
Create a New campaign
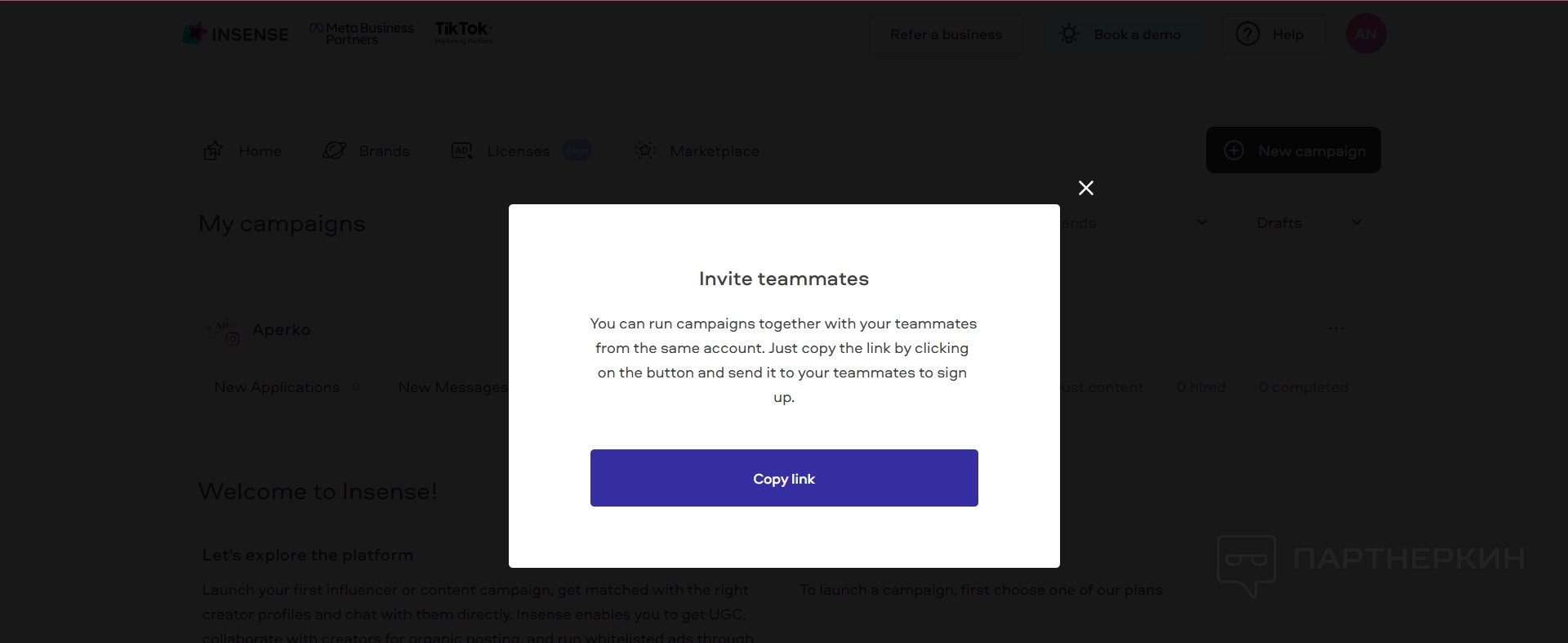(1293, 150)
